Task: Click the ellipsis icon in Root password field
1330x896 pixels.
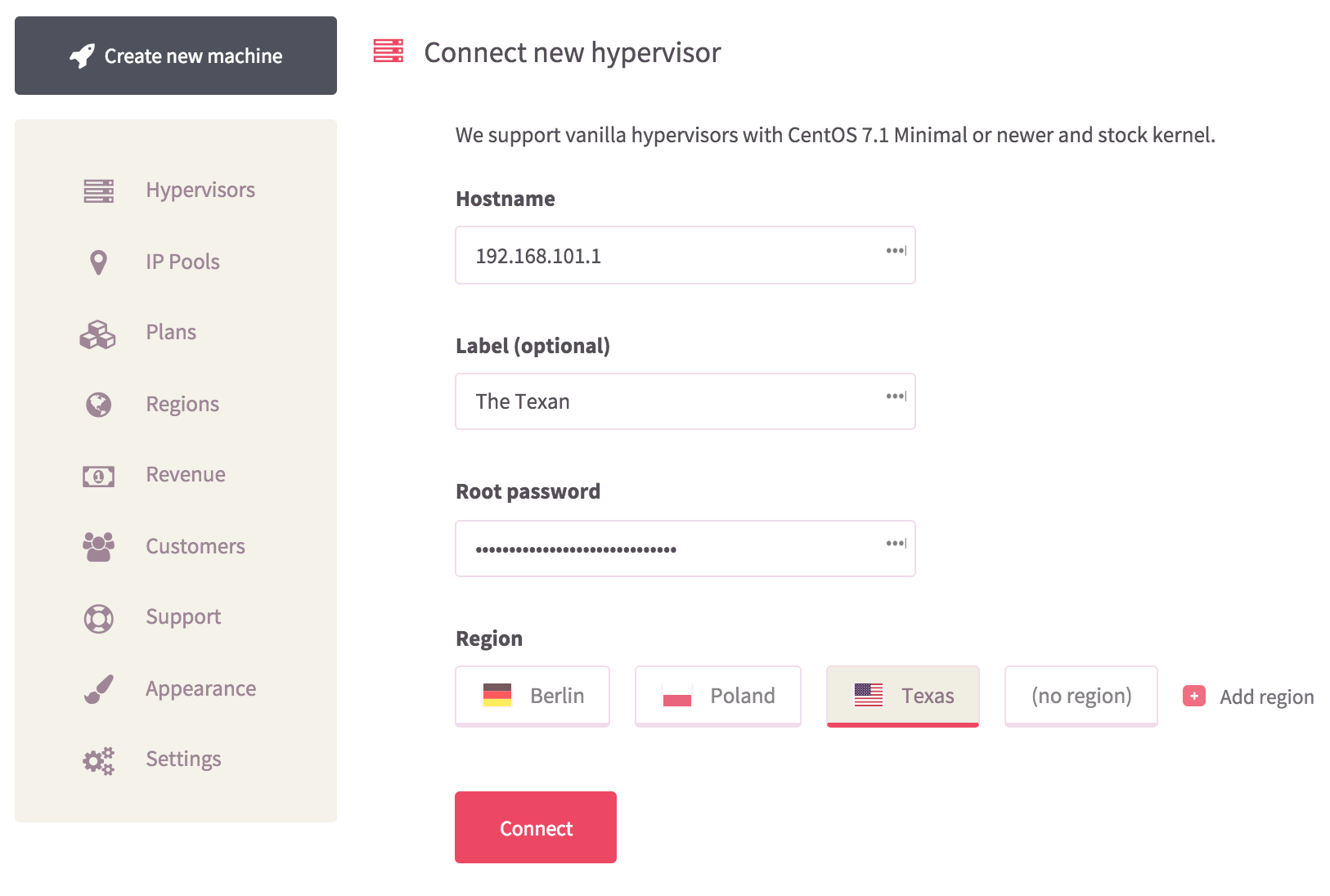Action: 896,543
